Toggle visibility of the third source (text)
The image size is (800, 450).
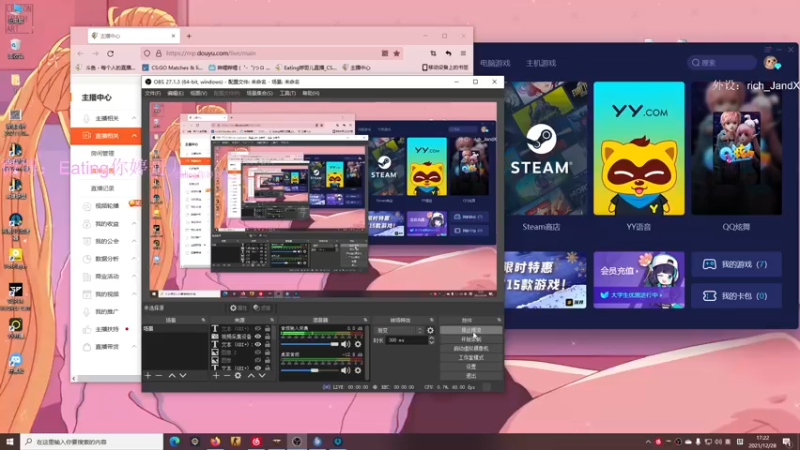(258, 344)
